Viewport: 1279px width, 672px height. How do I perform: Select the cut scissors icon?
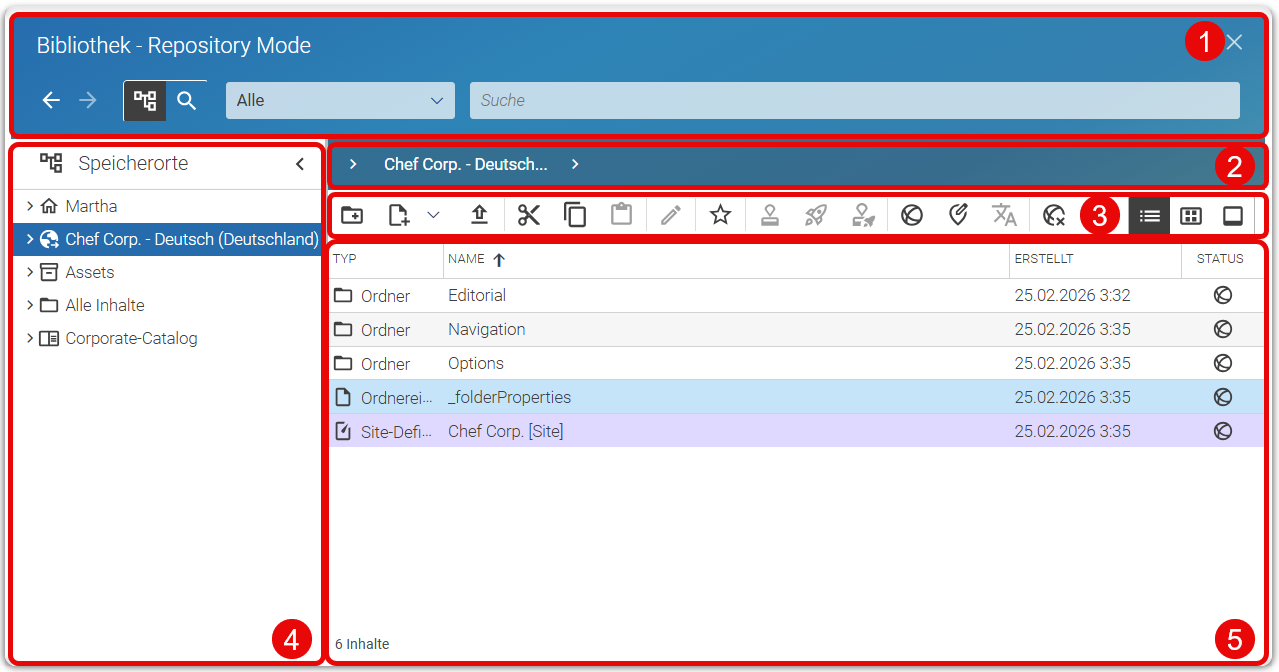tap(529, 215)
